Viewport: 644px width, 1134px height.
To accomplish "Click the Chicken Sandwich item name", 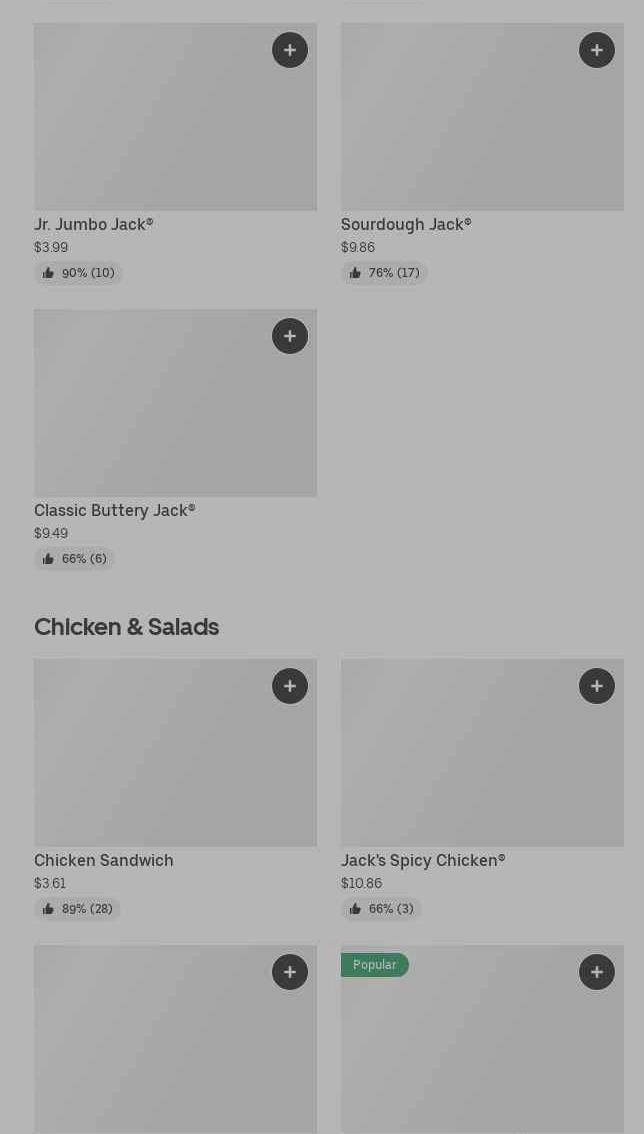I will (104, 861).
